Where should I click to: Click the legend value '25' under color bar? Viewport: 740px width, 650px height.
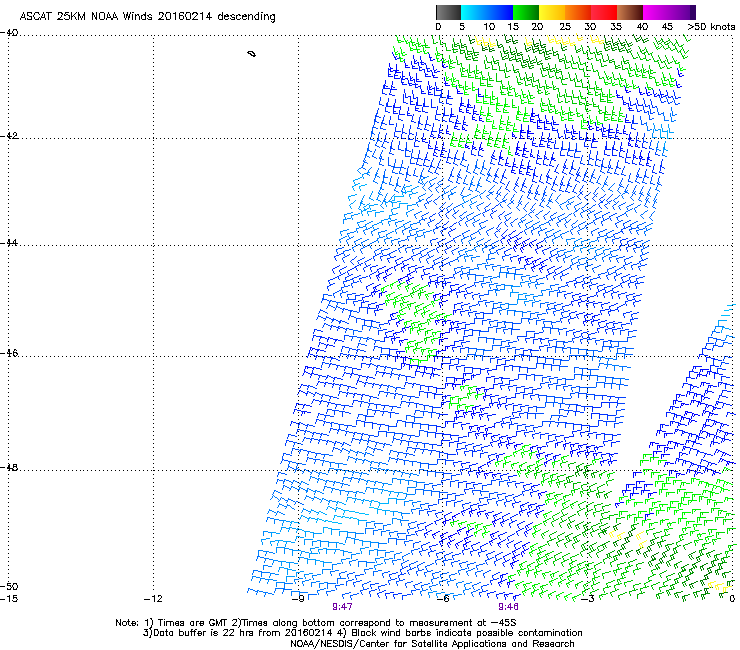pos(565,27)
